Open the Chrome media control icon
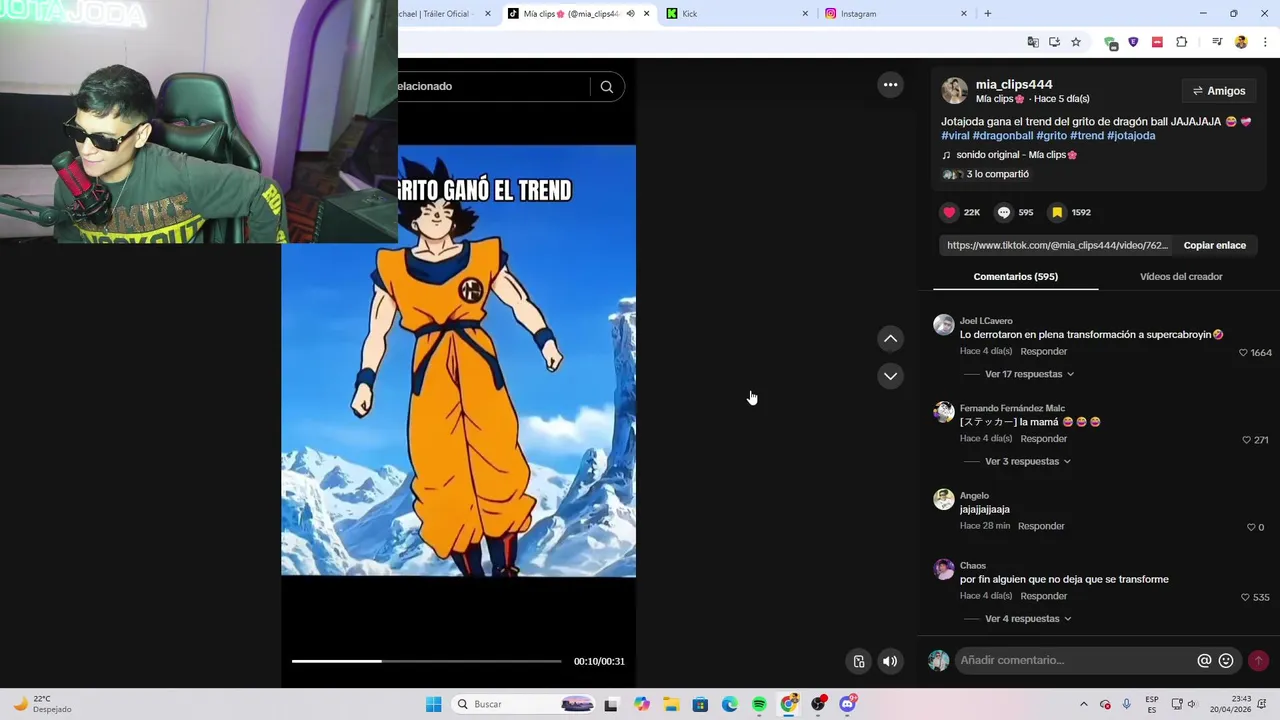Image resolution: width=1280 pixels, height=720 pixels. [x=1217, y=42]
